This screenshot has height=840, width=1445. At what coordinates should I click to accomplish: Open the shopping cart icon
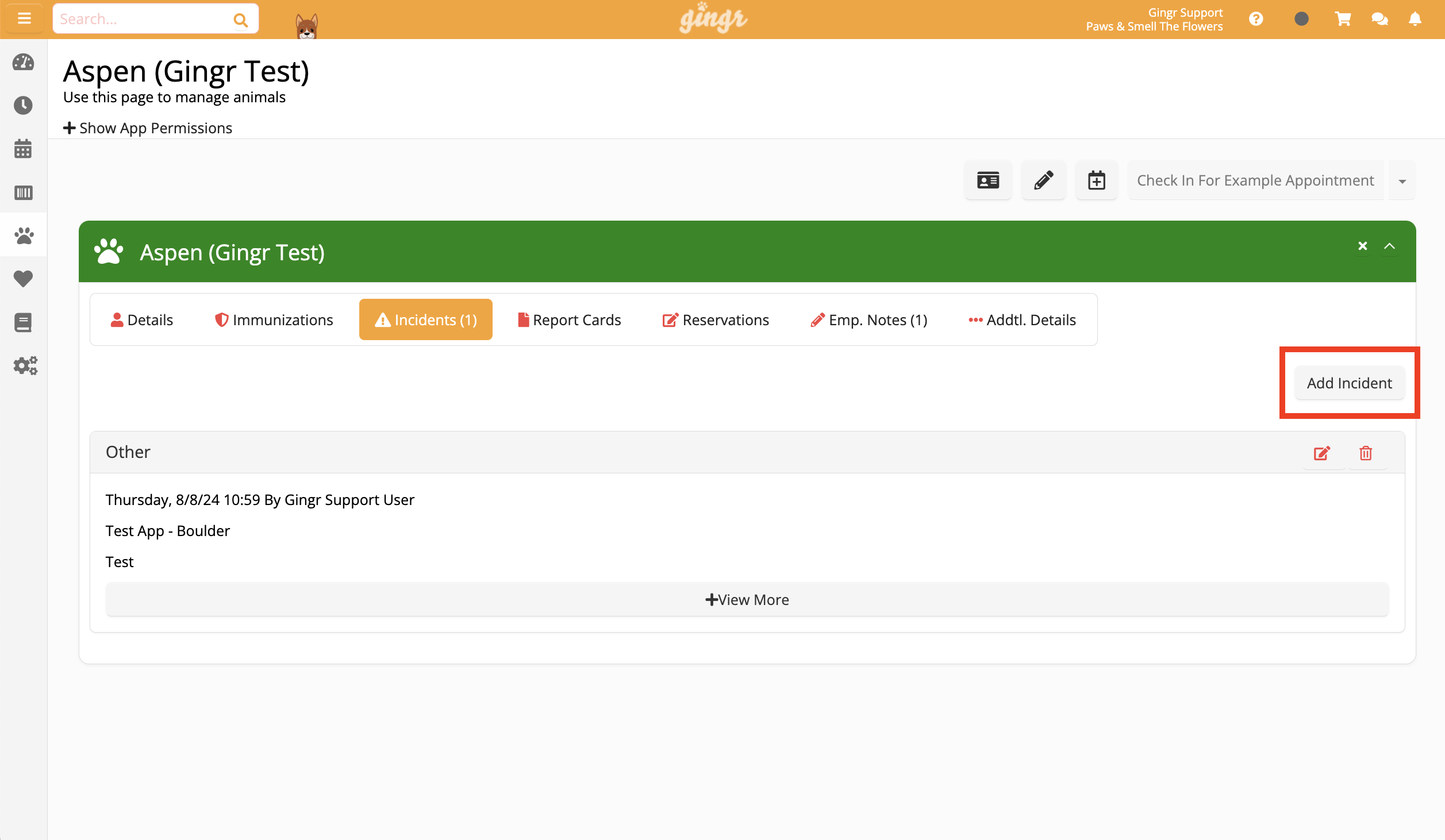click(1343, 19)
